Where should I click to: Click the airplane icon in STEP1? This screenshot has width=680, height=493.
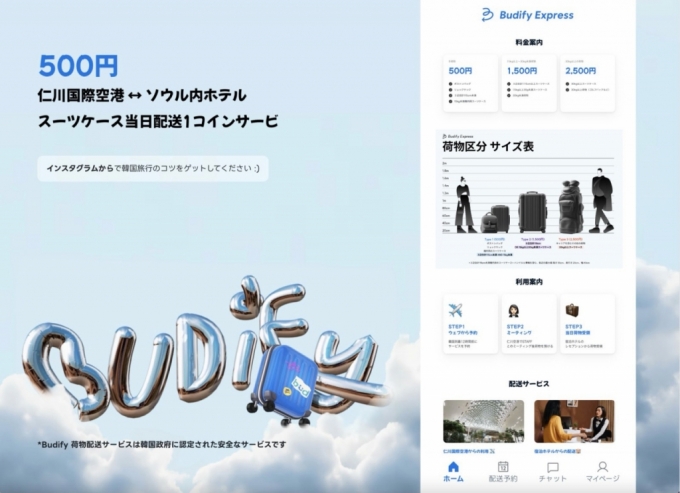[x=455, y=310]
